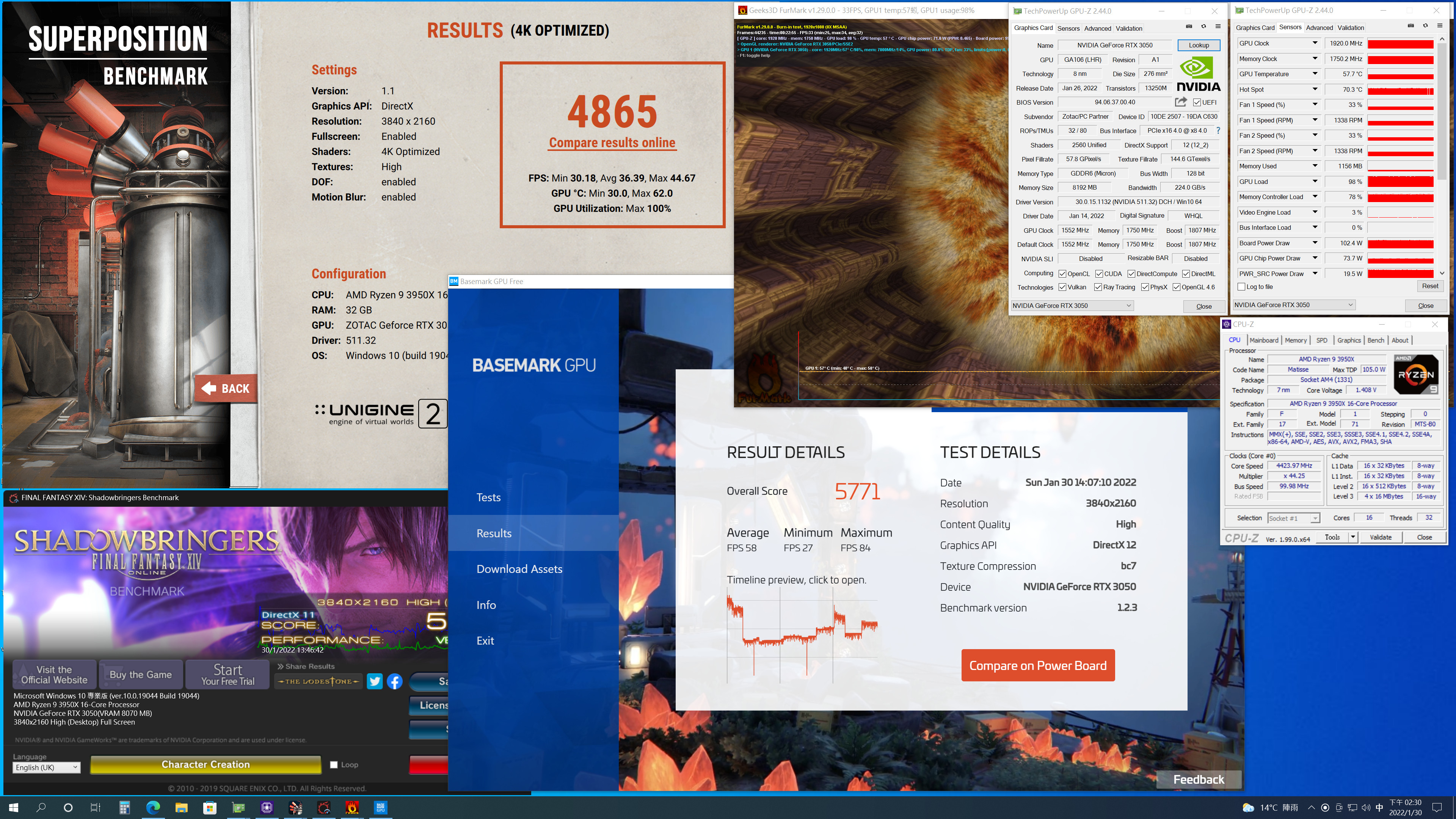Expand the Memory Clock sensor dropdown

(x=1315, y=58)
